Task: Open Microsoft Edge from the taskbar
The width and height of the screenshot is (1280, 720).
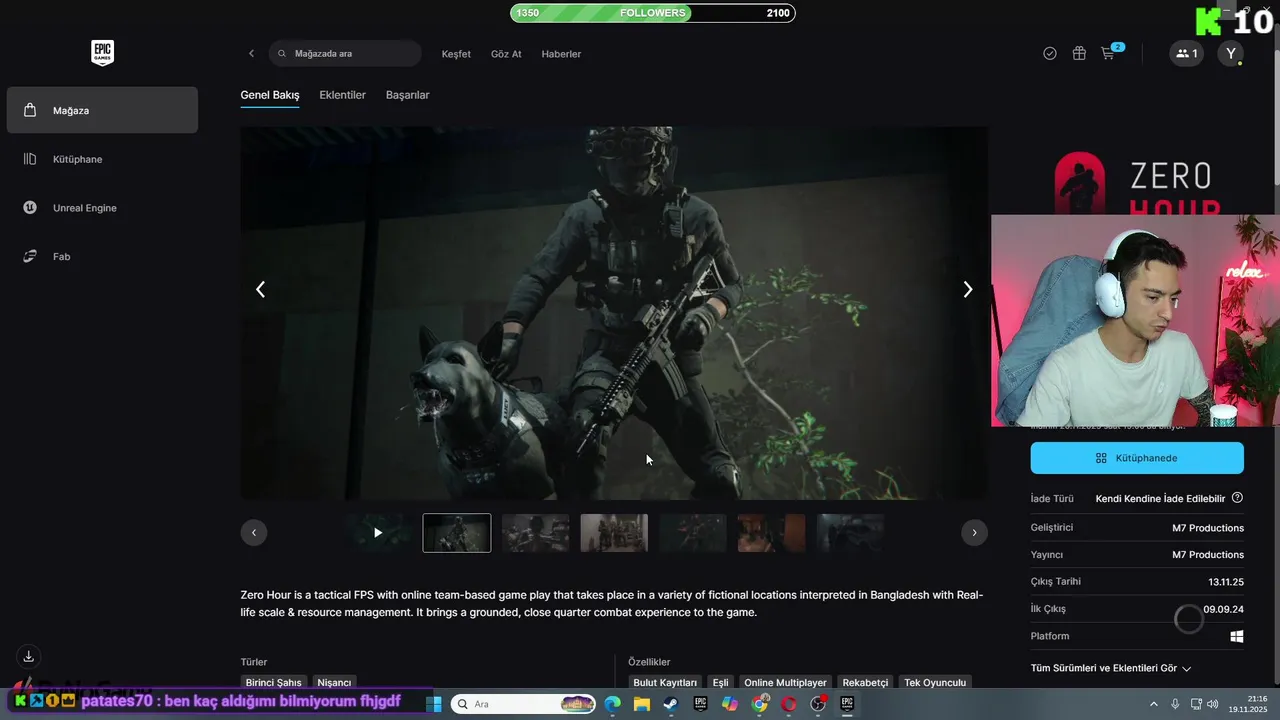Action: [612, 704]
